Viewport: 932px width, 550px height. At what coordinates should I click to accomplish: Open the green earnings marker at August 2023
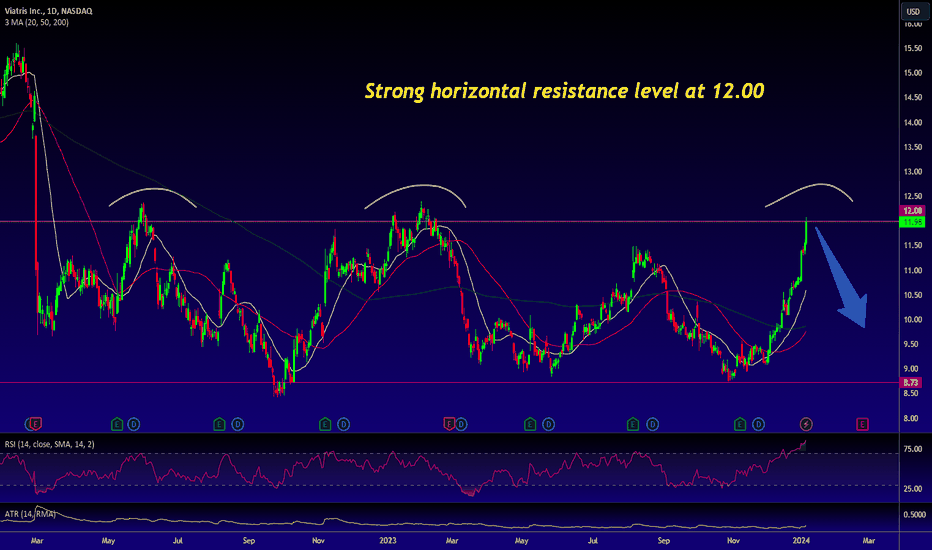[x=633, y=424]
